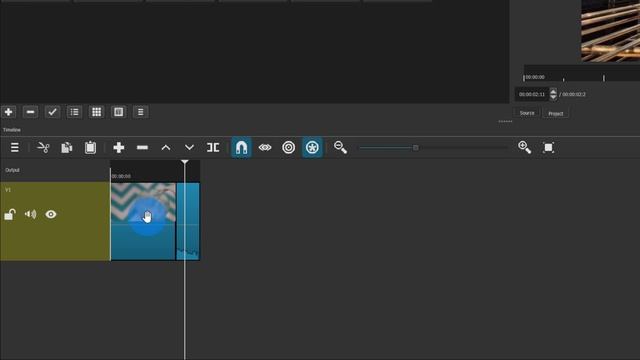Viewport: 640px width, 360px height.
Task: Zoom in the timeline
Action: tap(524, 147)
